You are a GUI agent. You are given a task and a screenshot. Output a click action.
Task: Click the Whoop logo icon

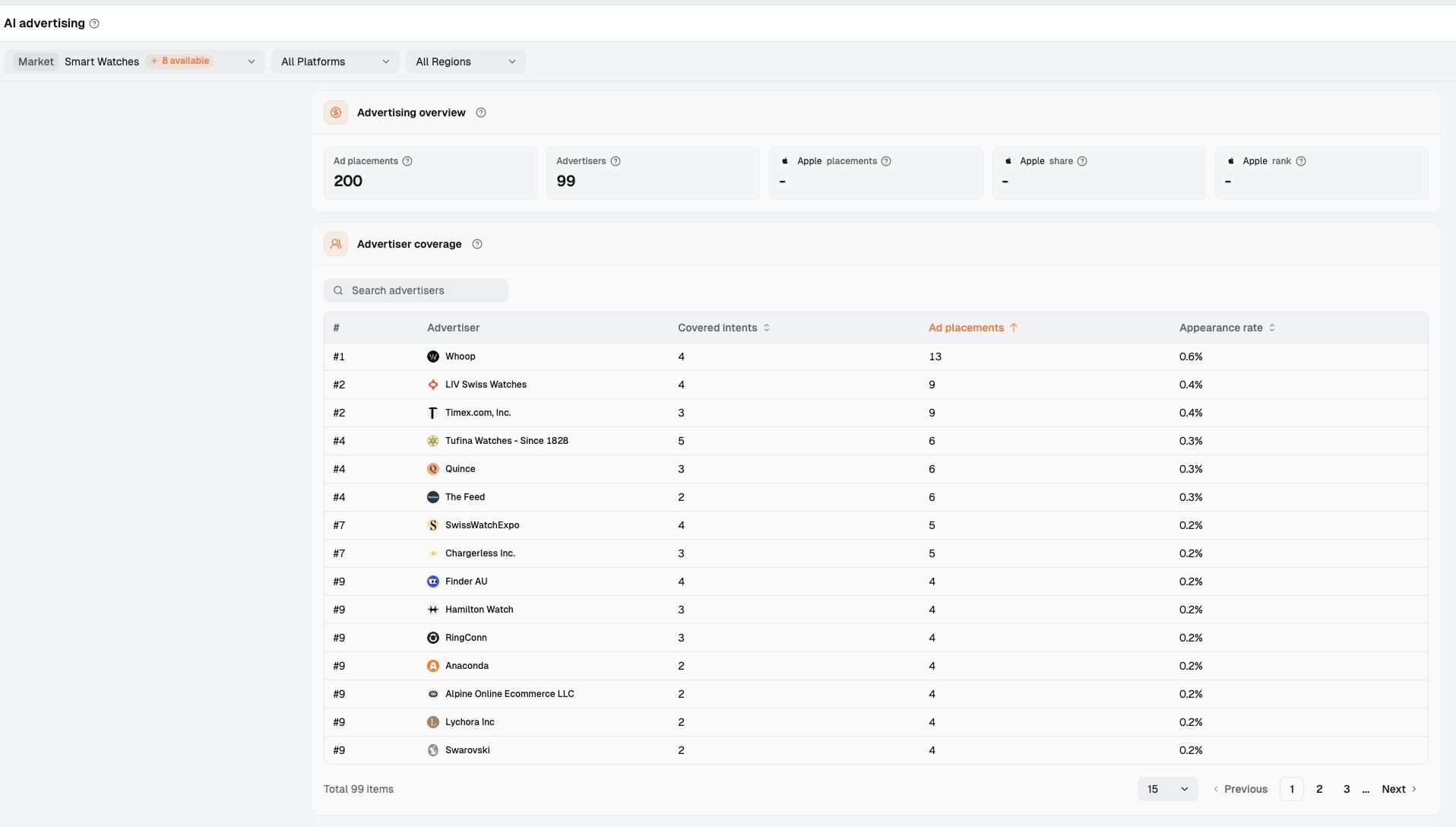[x=433, y=356]
